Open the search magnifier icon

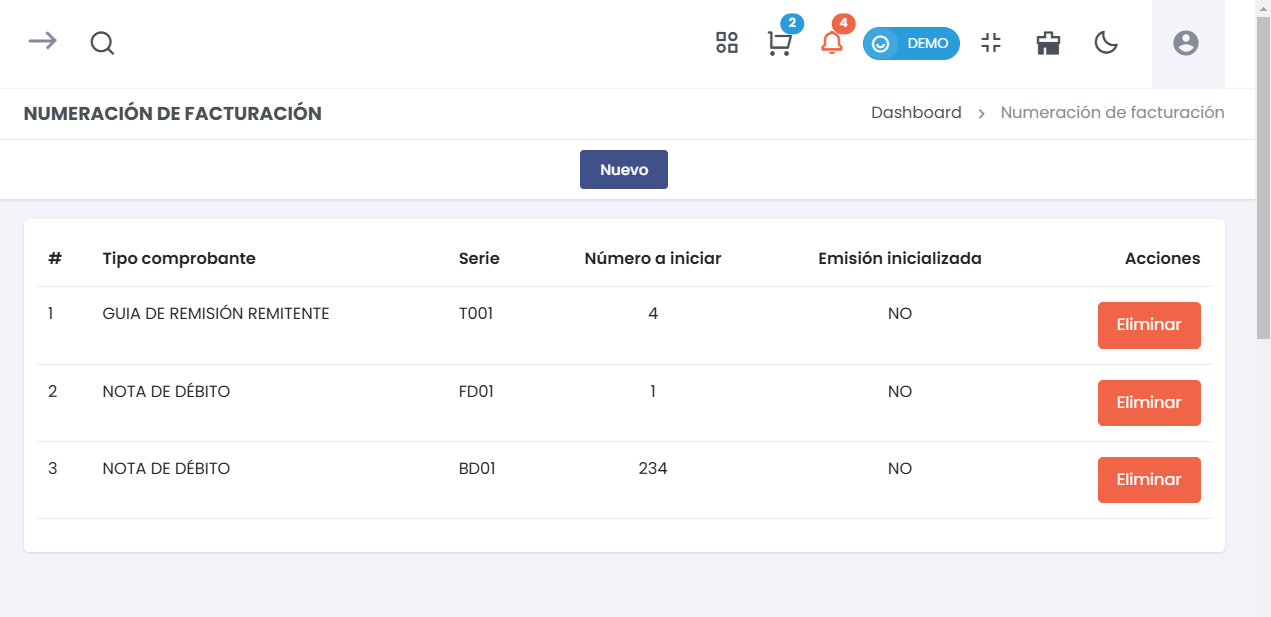pos(102,43)
